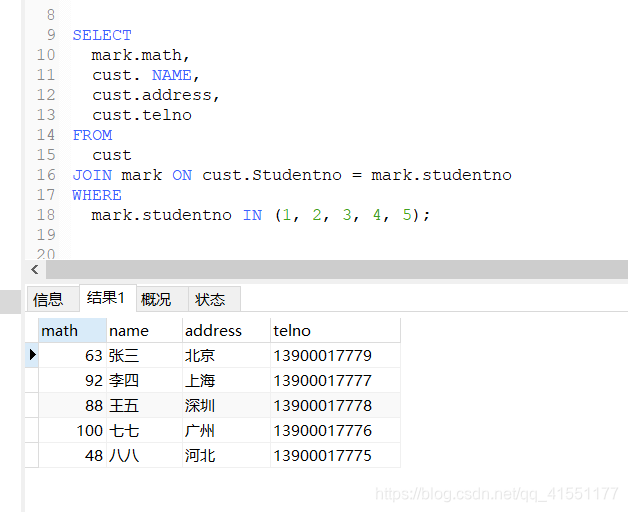Select address cell 上海
The height and width of the screenshot is (512, 628).
click(226, 380)
